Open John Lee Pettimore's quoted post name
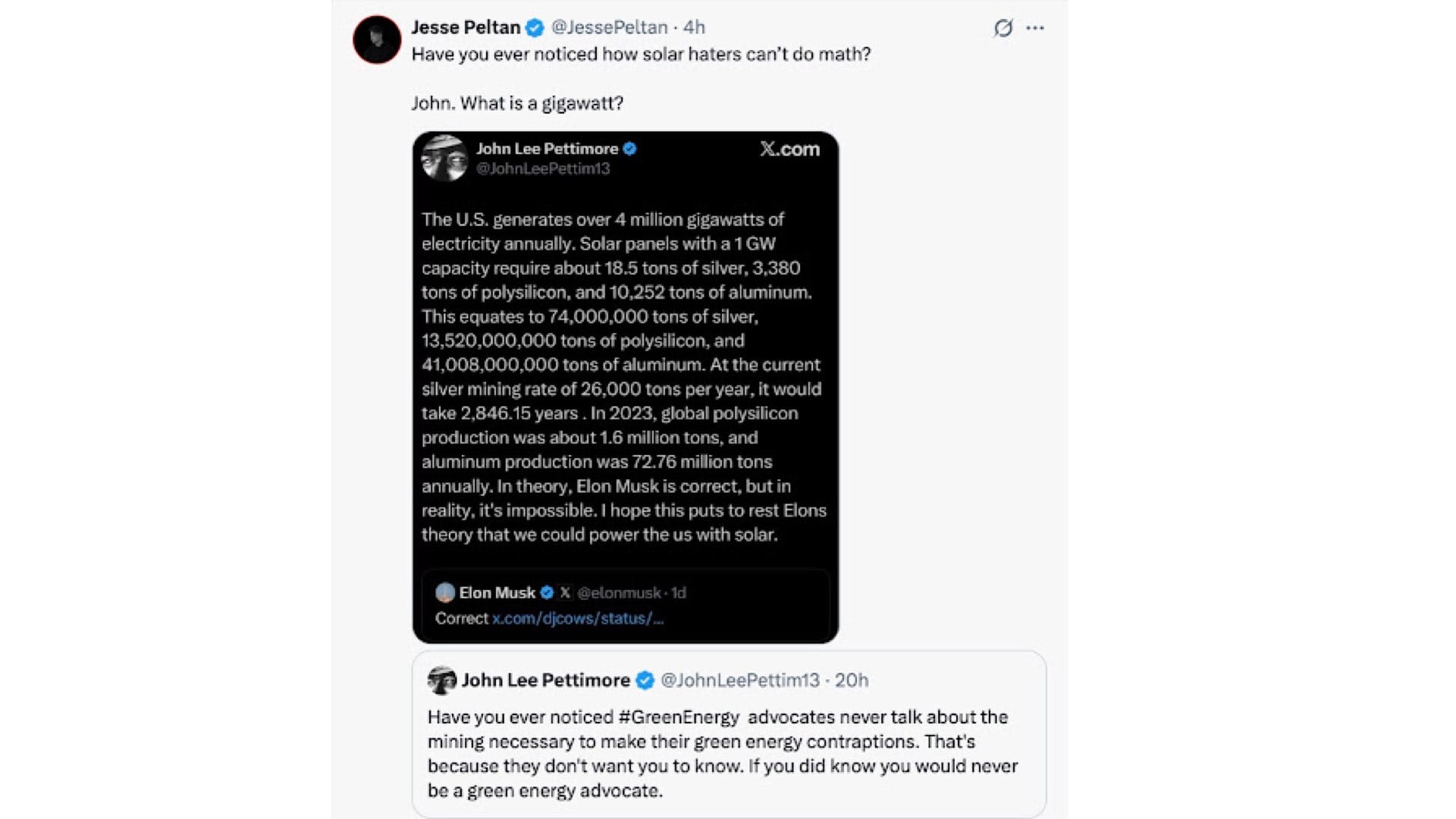The image size is (1456, 819). coord(545,680)
